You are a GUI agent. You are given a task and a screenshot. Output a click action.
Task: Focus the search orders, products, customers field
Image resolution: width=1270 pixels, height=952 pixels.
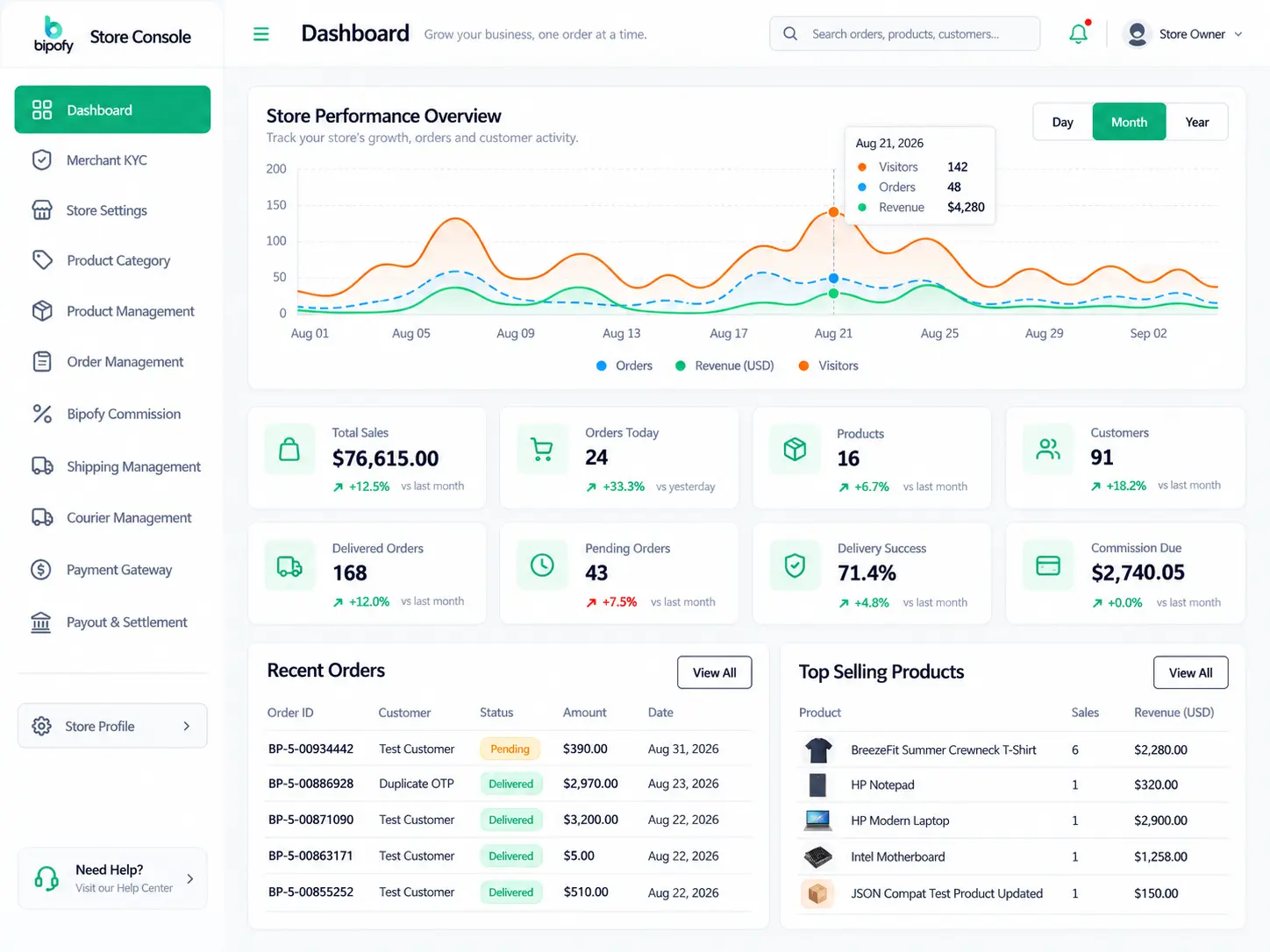905,33
